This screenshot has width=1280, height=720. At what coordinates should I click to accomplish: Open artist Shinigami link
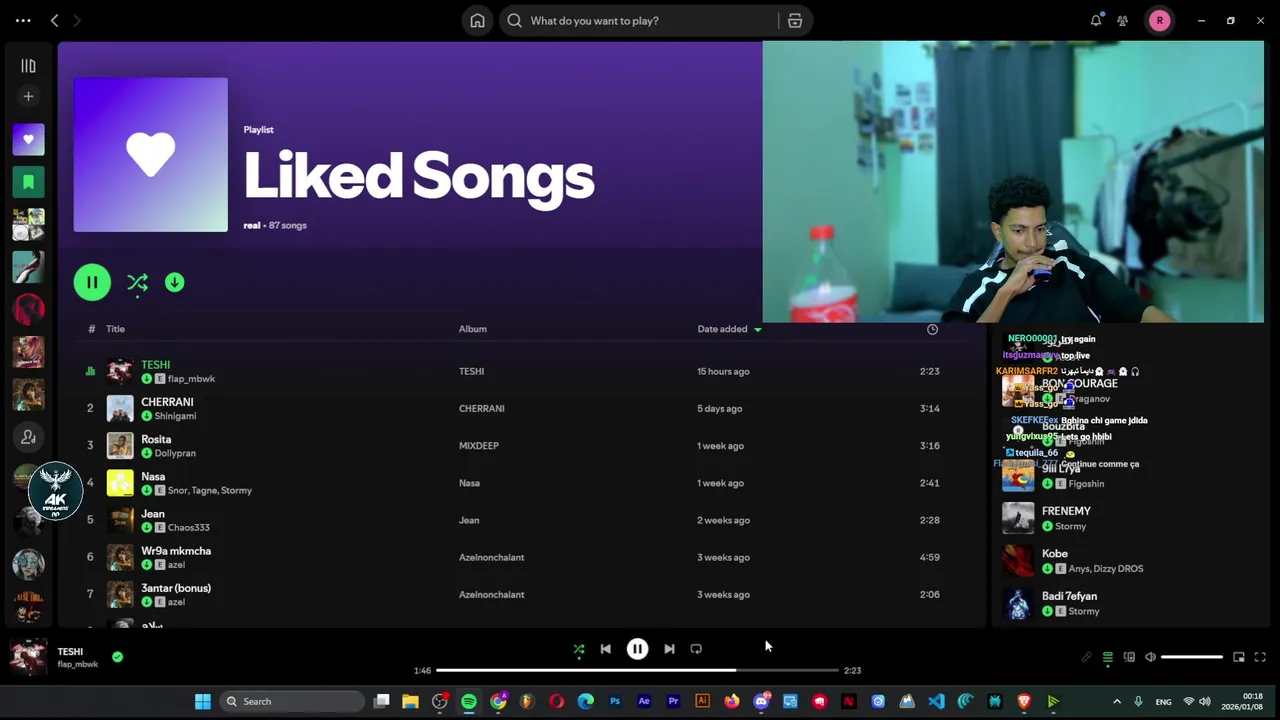click(x=175, y=416)
